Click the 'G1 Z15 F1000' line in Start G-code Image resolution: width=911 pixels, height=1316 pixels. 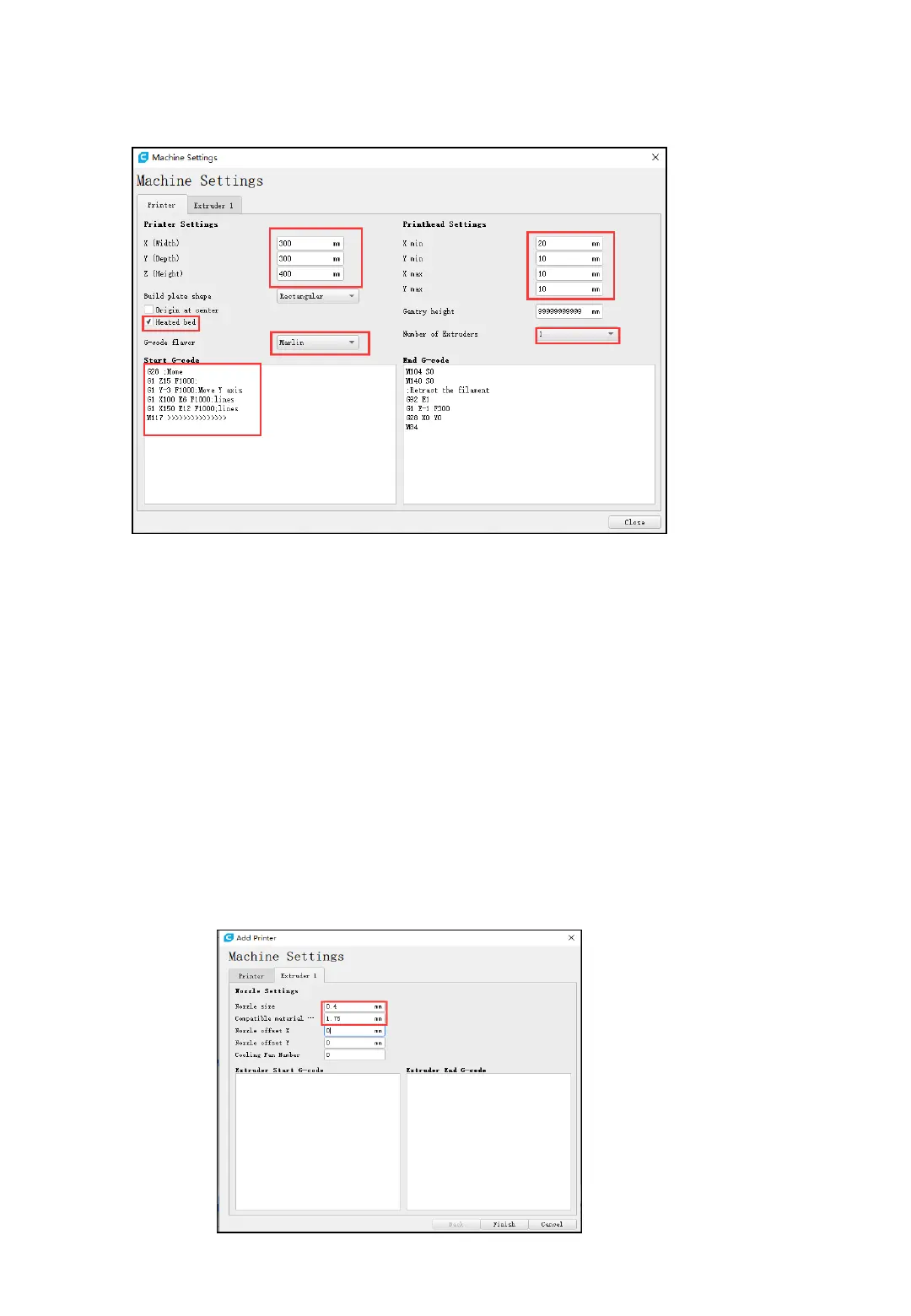click(172, 381)
